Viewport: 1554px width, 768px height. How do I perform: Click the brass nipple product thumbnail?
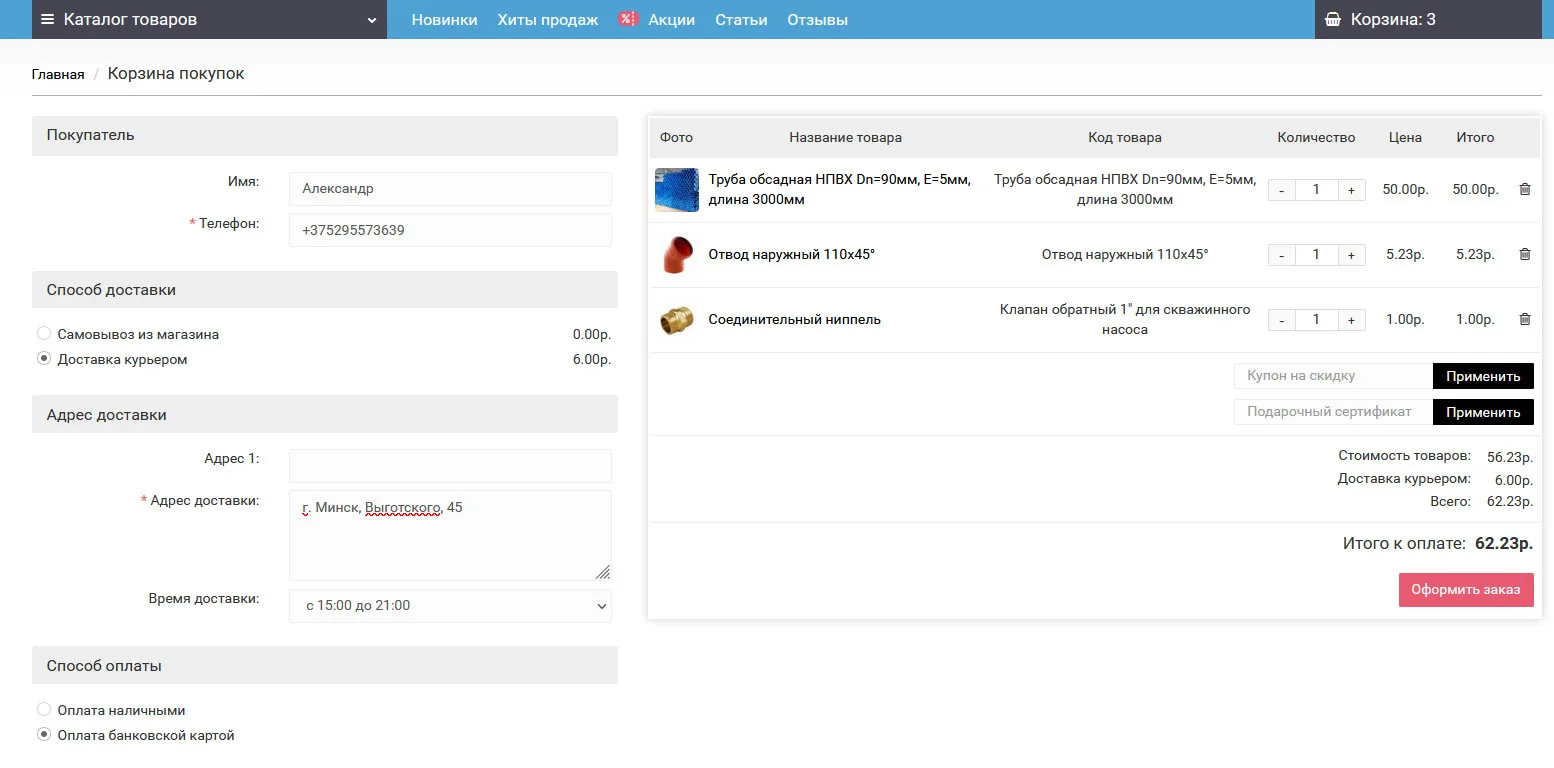click(677, 320)
